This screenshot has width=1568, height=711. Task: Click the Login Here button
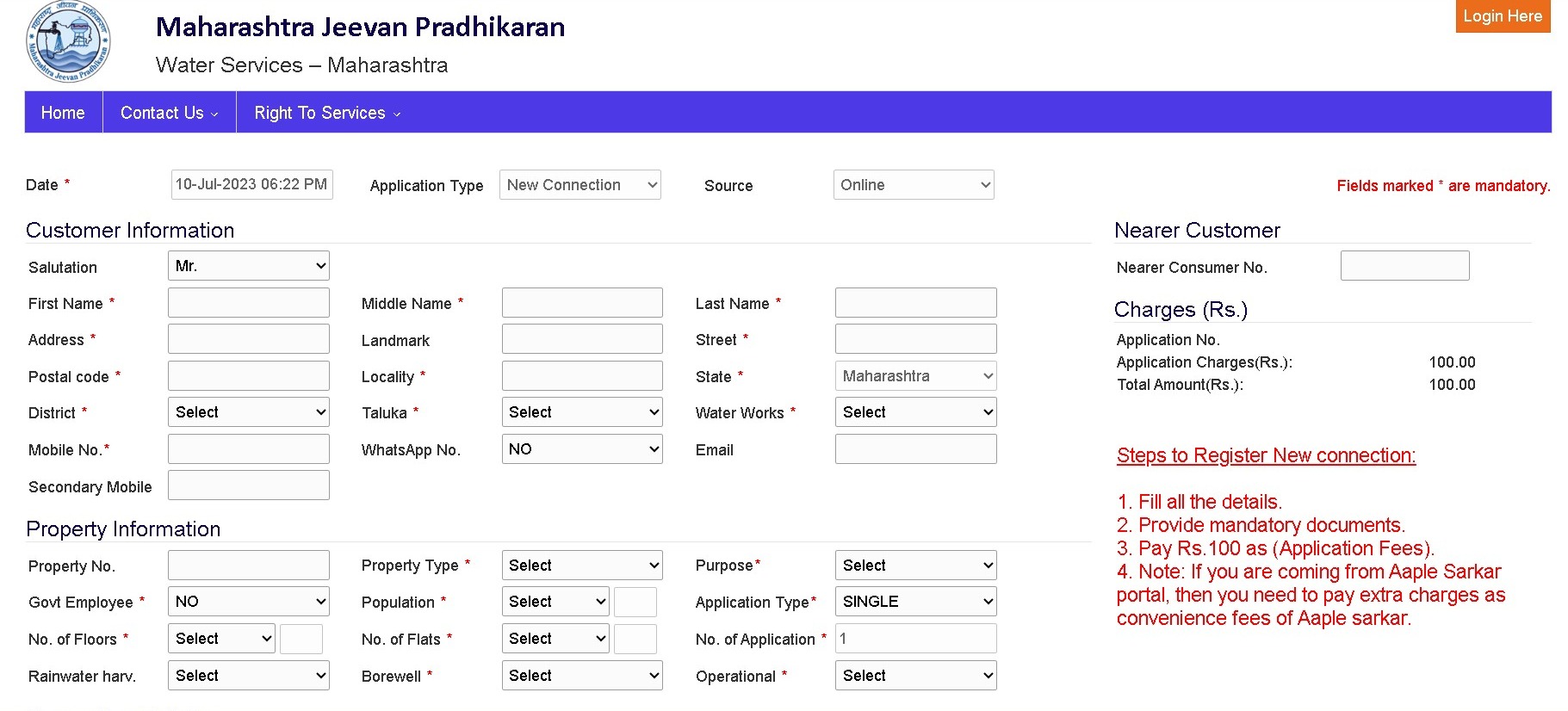point(1503,16)
